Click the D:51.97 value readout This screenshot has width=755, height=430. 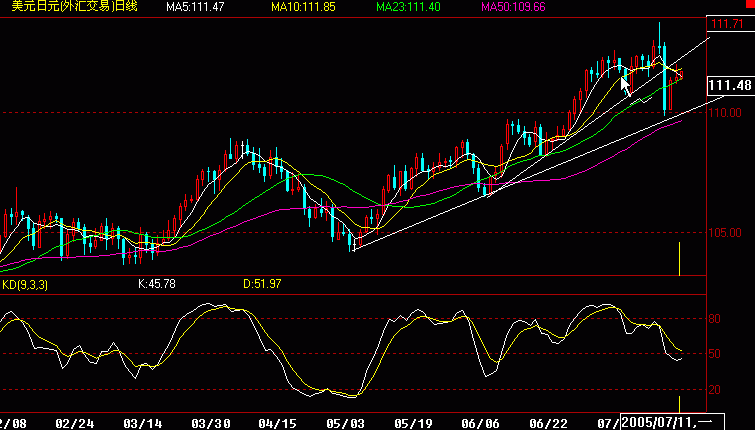tap(262, 284)
